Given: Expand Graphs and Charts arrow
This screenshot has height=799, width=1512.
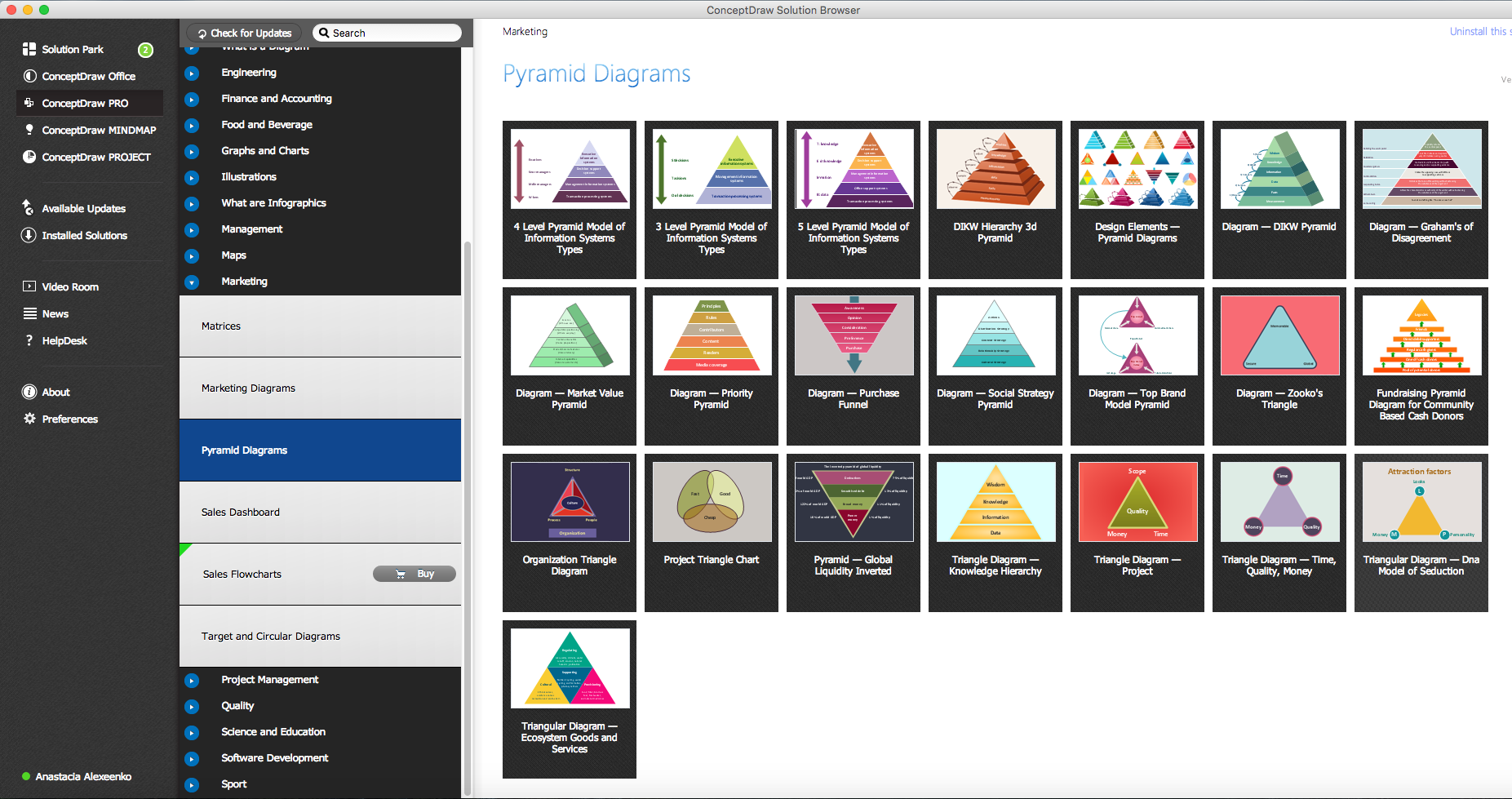Looking at the screenshot, I should pos(192,152).
